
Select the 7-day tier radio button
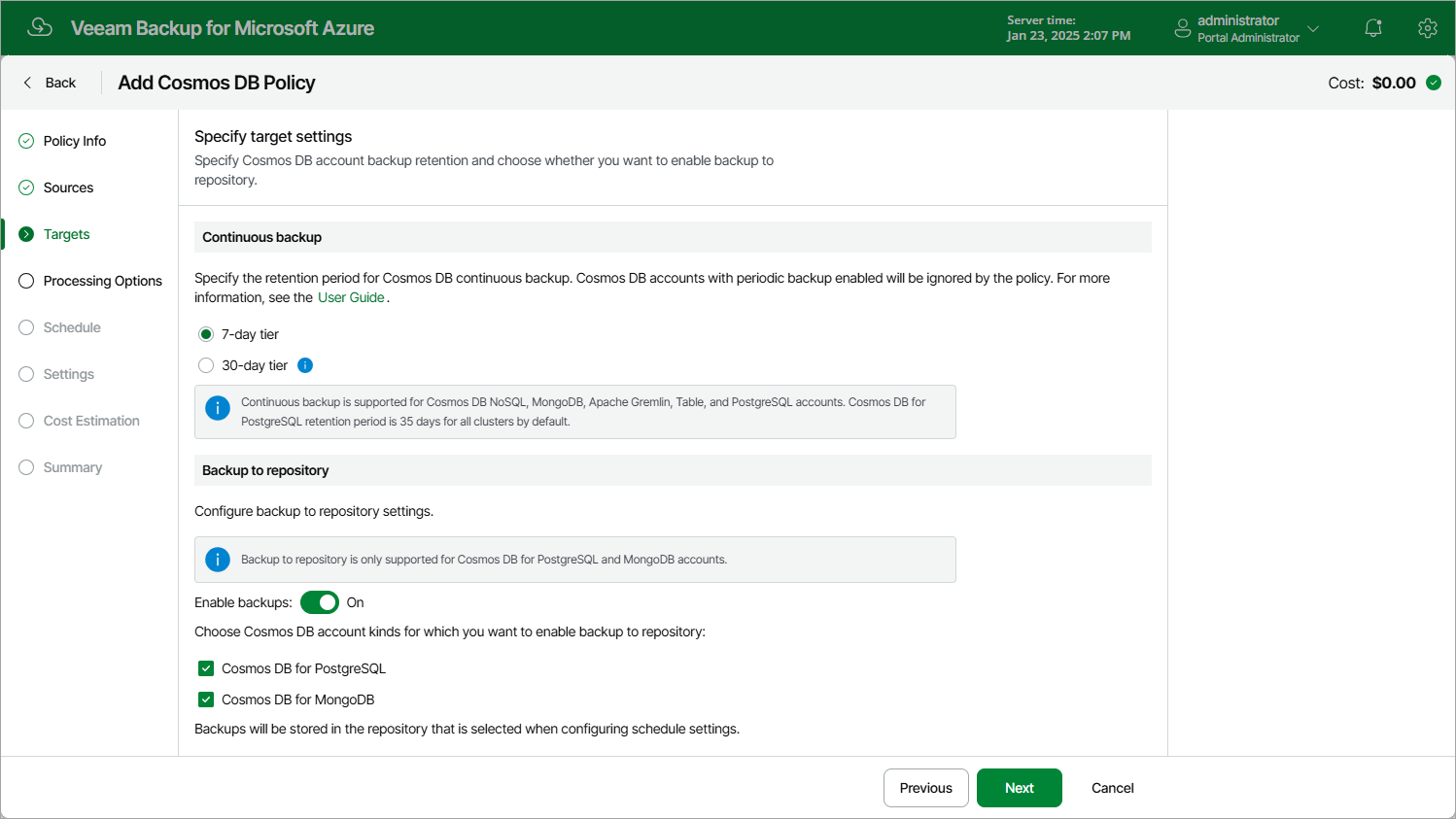[206, 334]
